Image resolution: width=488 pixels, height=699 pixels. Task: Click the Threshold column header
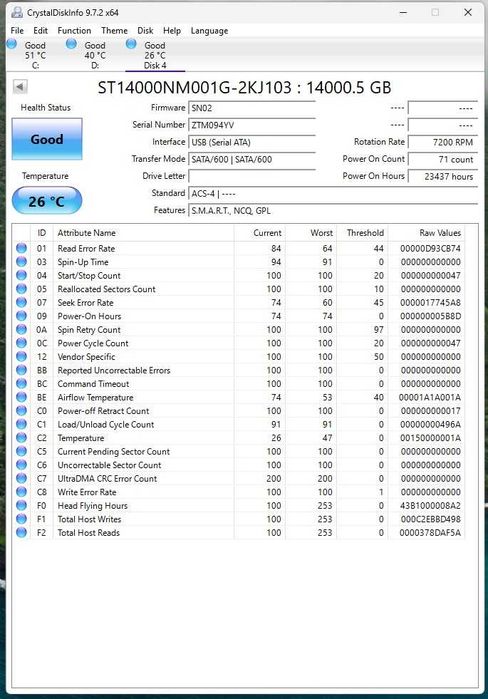point(362,233)
